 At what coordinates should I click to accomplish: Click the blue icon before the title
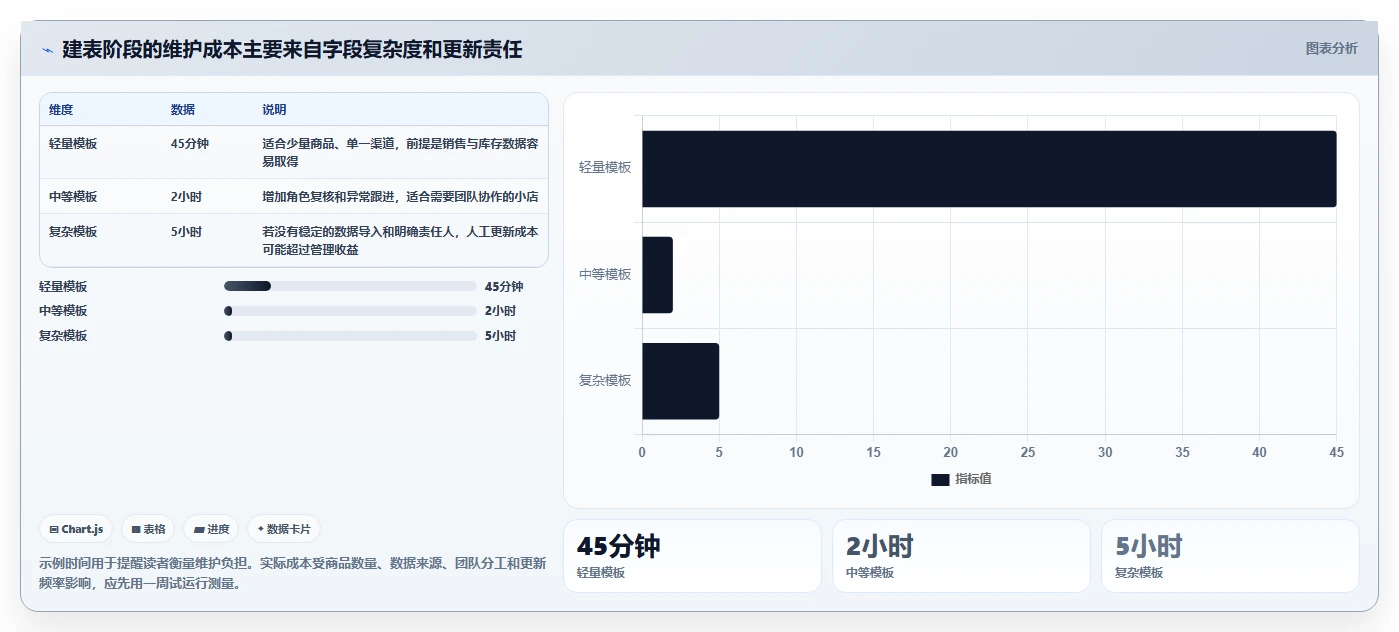pos(47,50)
